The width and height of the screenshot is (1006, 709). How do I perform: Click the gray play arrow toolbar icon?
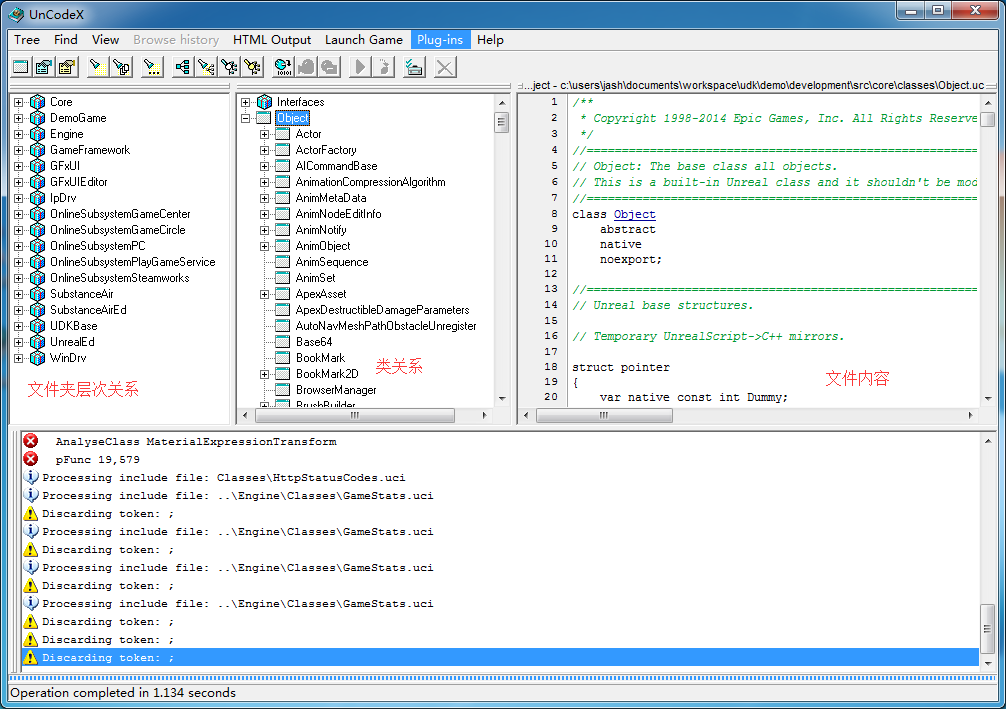[x=360, y=67]
